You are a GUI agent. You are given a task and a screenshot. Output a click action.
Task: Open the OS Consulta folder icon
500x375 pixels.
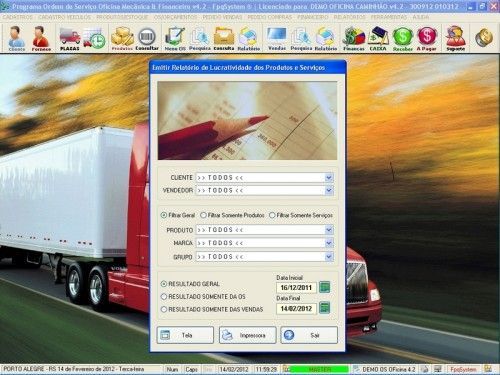[x=224, y=39]
